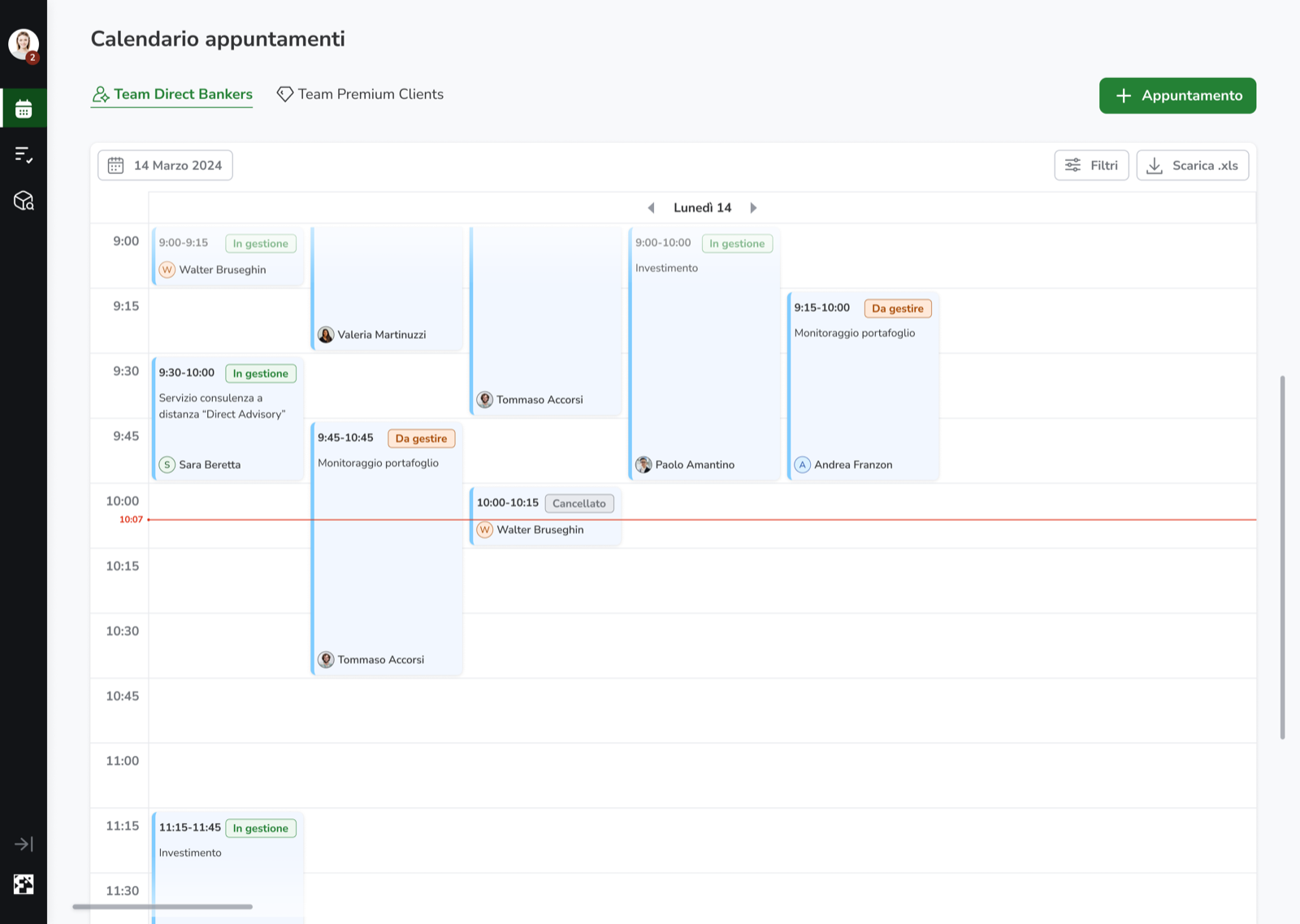The width and height of the screenshot is (1300, 924).
Task: Create a new Appuntamento
Action: click(x=1177, y=96)
